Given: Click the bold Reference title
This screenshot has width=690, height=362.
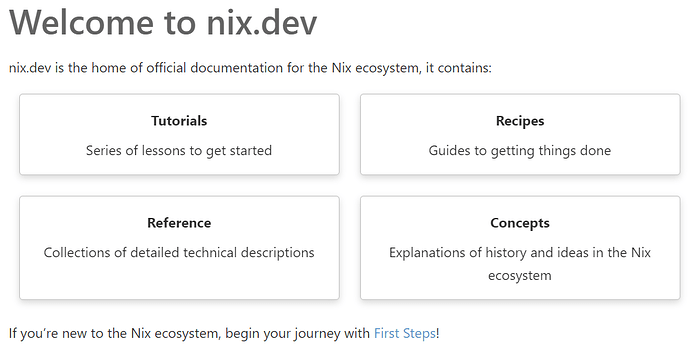Looking at the screenshot, I should pyautogui.click(x=179, y=223).
